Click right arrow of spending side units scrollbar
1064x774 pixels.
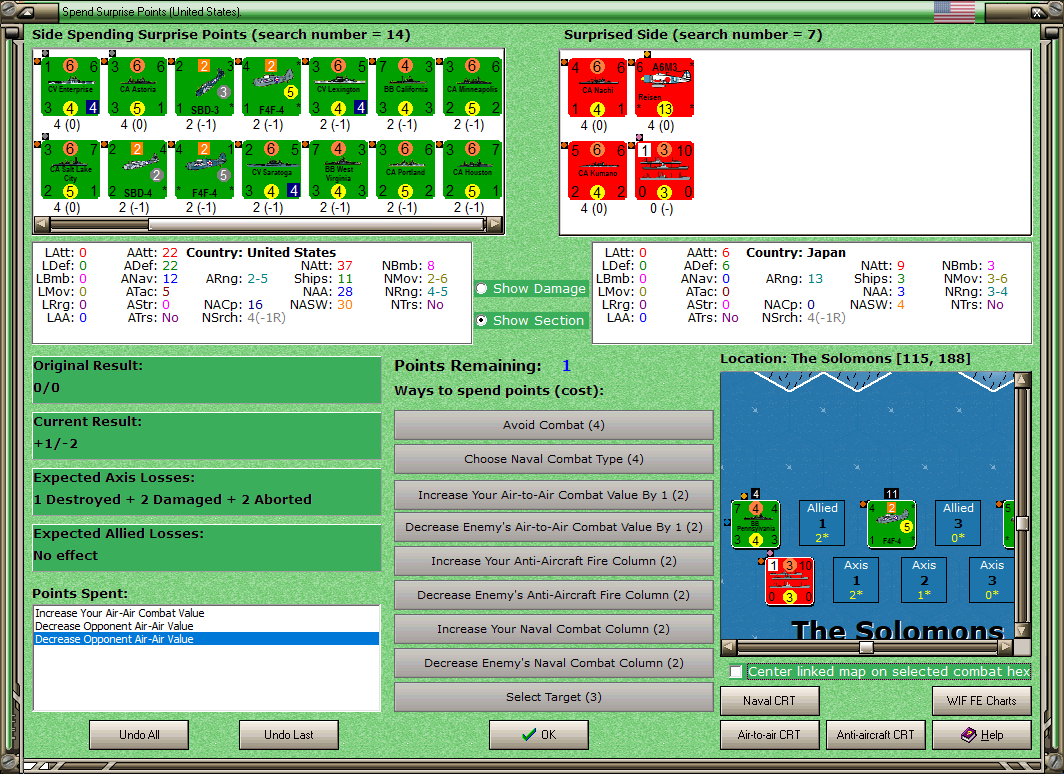click(495, 223)
